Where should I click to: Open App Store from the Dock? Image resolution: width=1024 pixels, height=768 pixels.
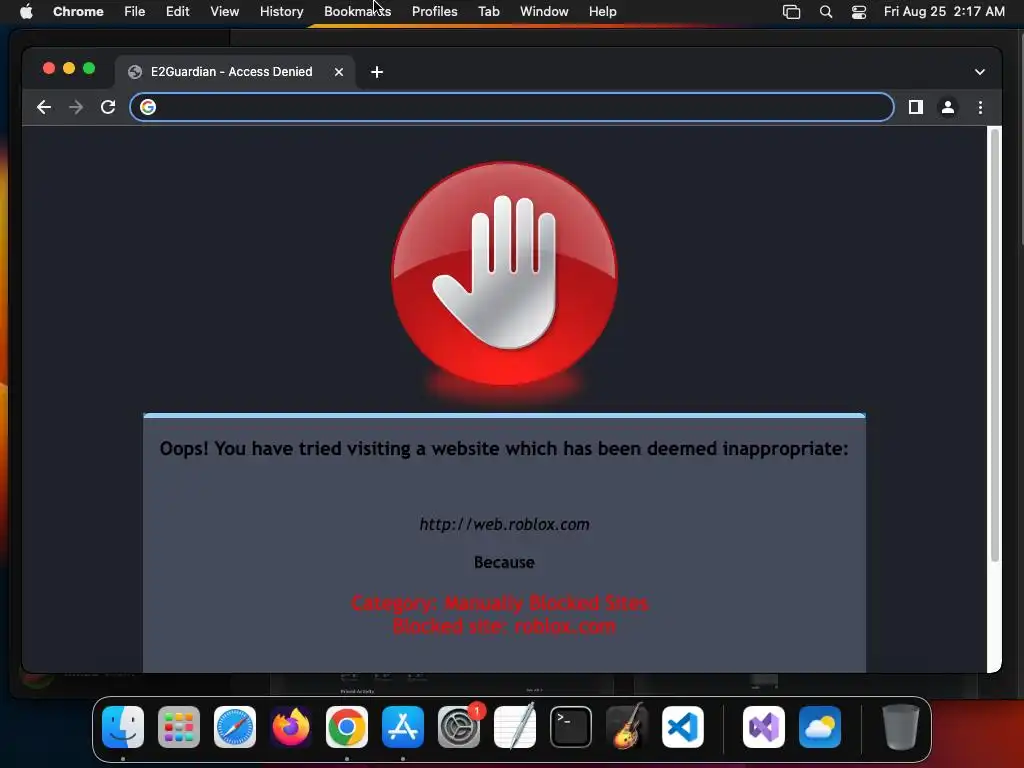pyautogui.click(x=403, y=727)
